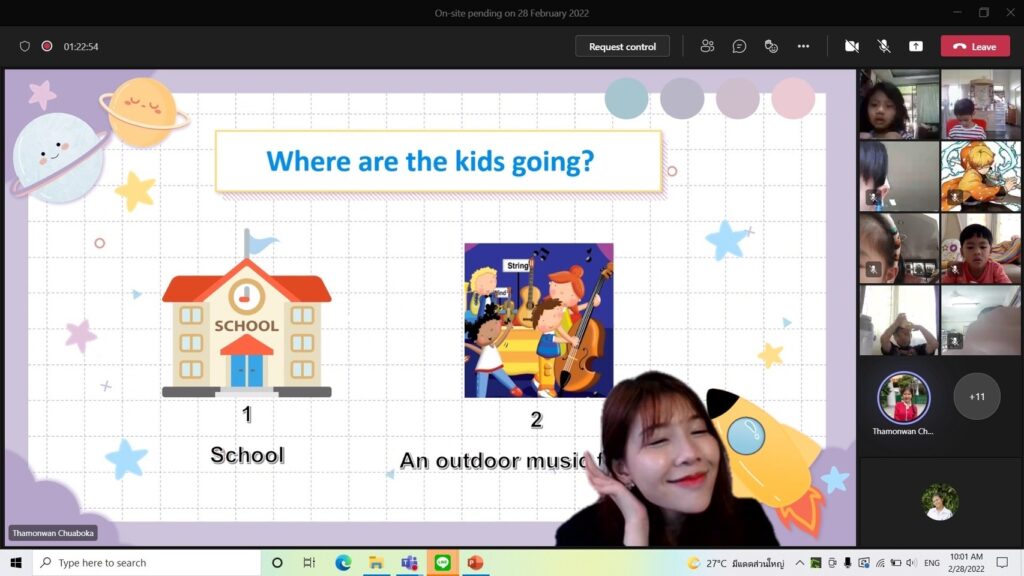
Task: Open the More actions ellipsis menu
Action: [x=803, y=46]
